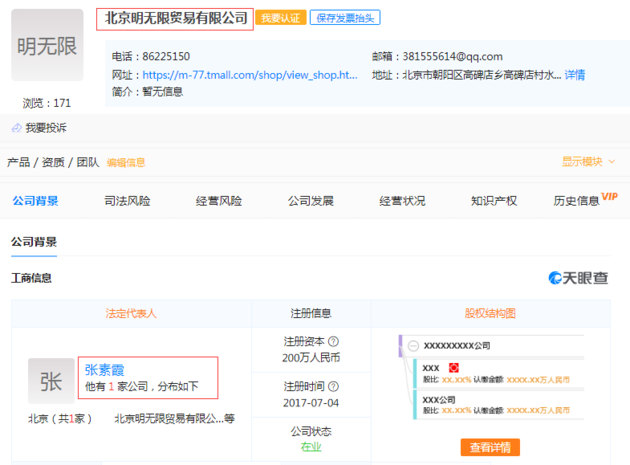Expand the 显示模块 dropdown
The height and width of the screenshot is (465, 630).
(x=588, y=162)
